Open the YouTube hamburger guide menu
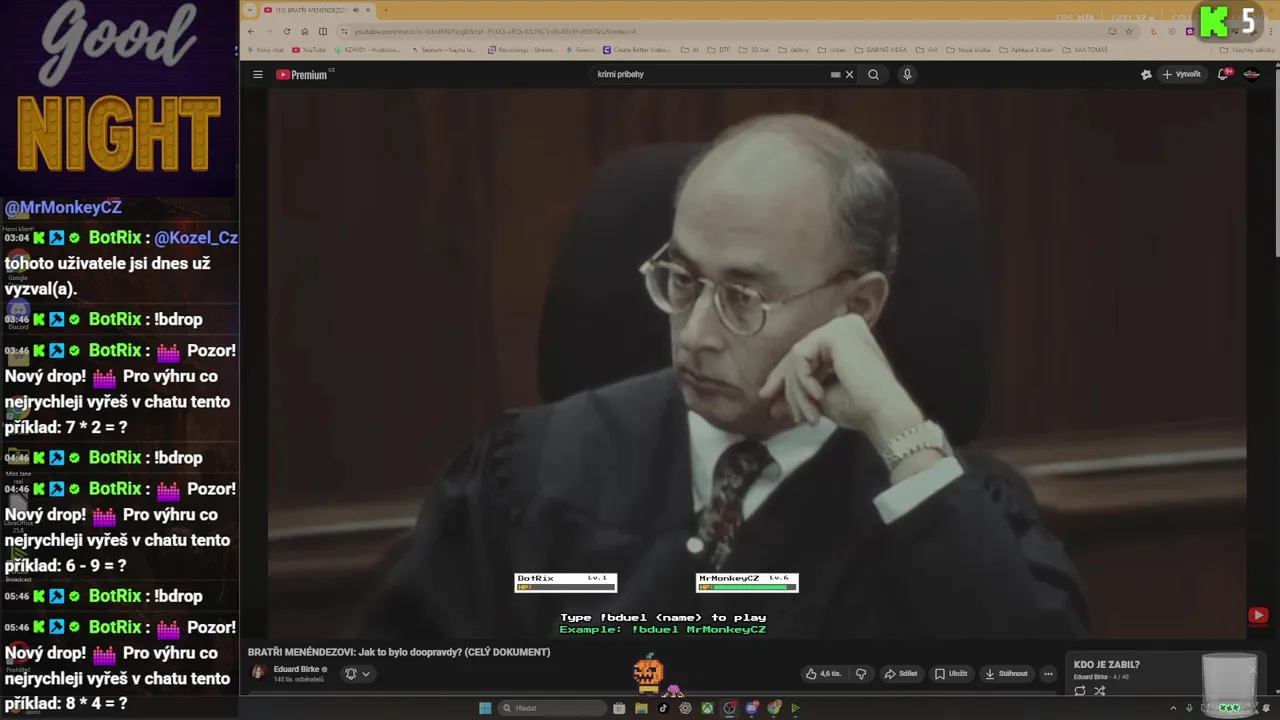Image resolution: width=1280 pixels, height=720 pixels. click(x=257, y=74)
